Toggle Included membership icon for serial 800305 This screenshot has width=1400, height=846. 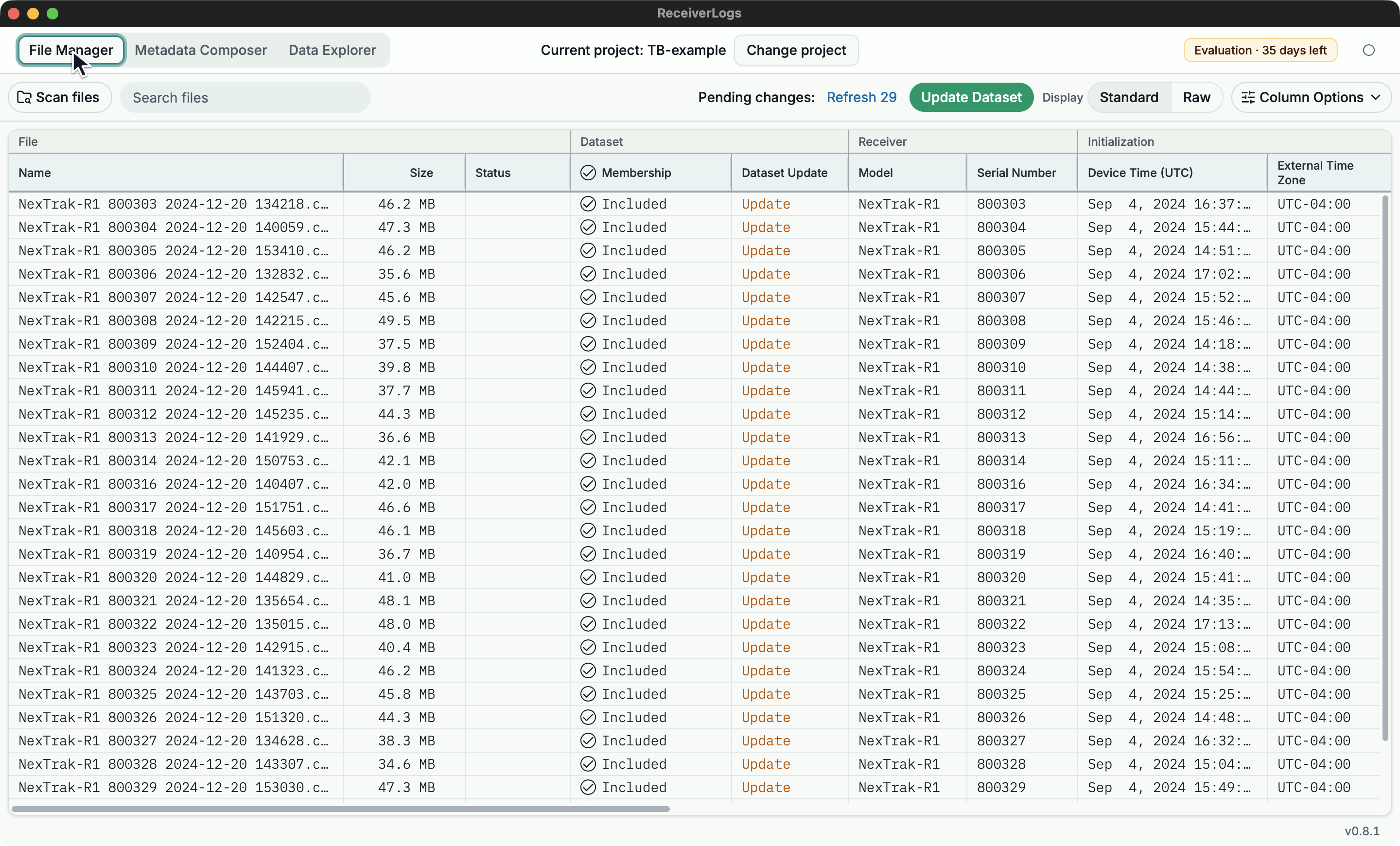(x=588, y=250)
